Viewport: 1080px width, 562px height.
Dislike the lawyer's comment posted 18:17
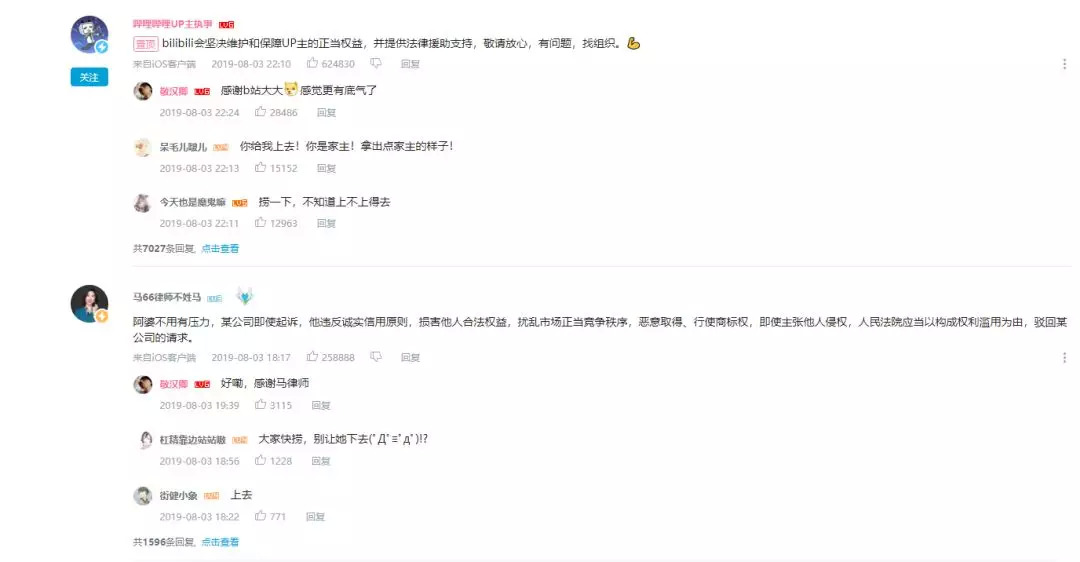pyautogui.click(x=375, y=357)
